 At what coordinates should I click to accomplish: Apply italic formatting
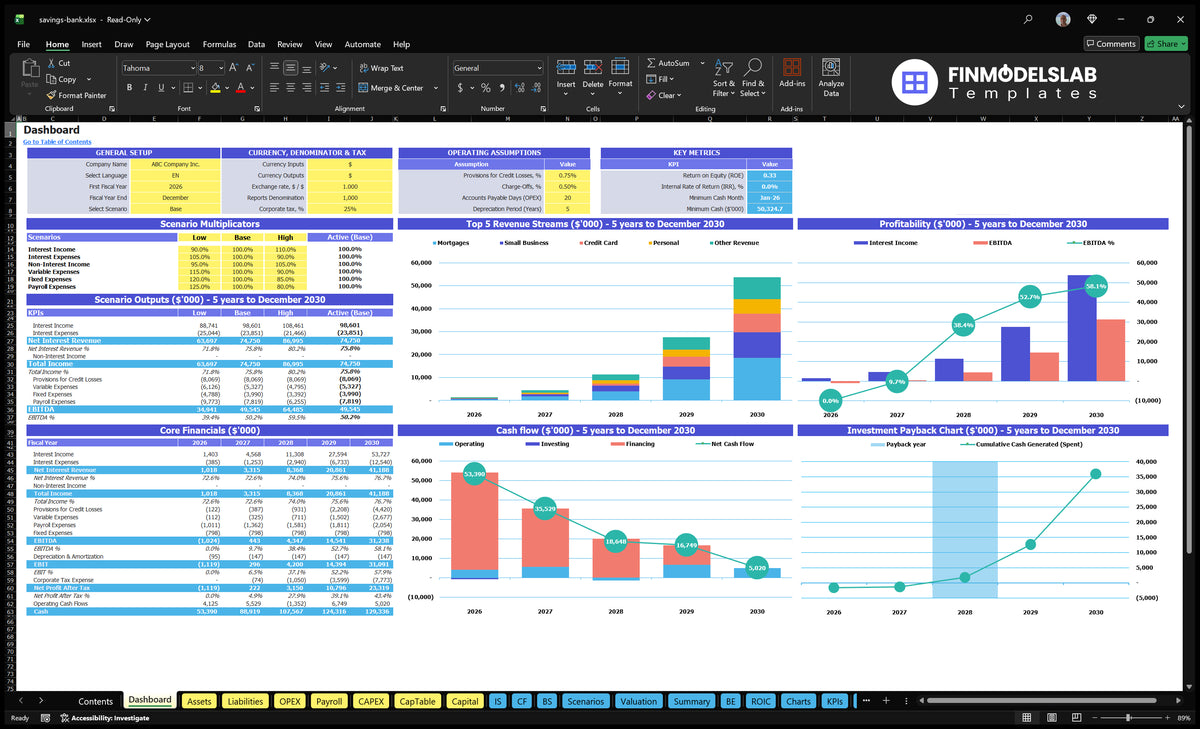pyautogui.click(x=146, y=88)
